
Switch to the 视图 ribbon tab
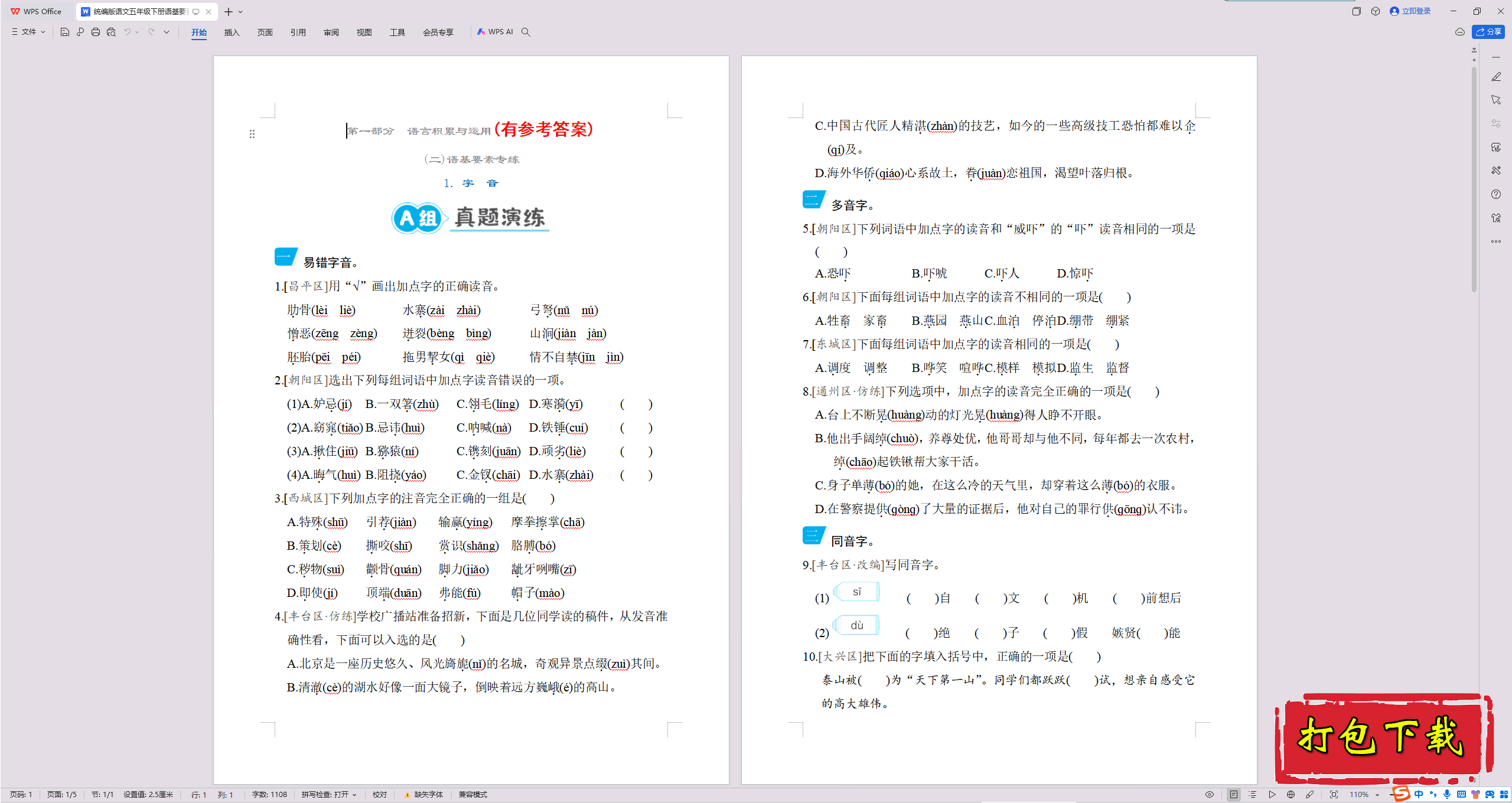pyautogui.click(x=364, y=32)
